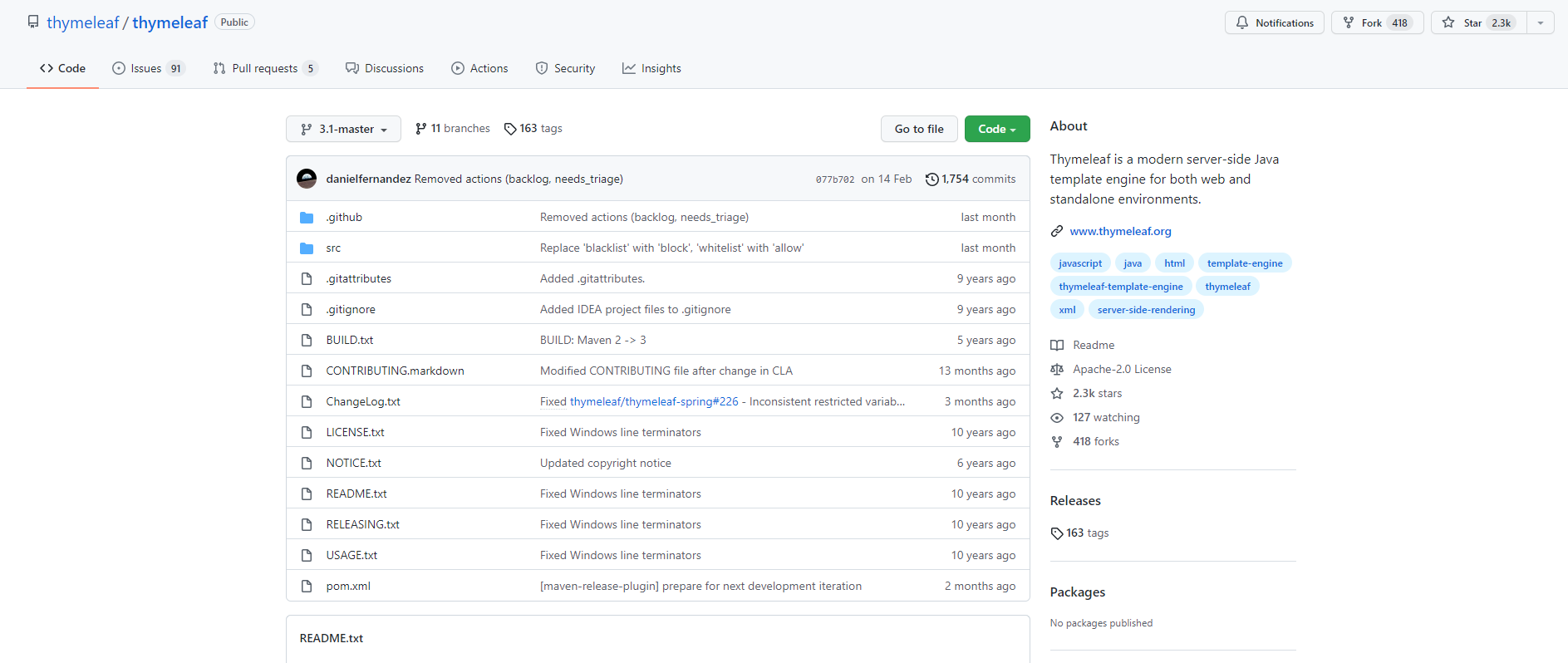Select the template-engine topic tag

click(x=1245, y=263)
